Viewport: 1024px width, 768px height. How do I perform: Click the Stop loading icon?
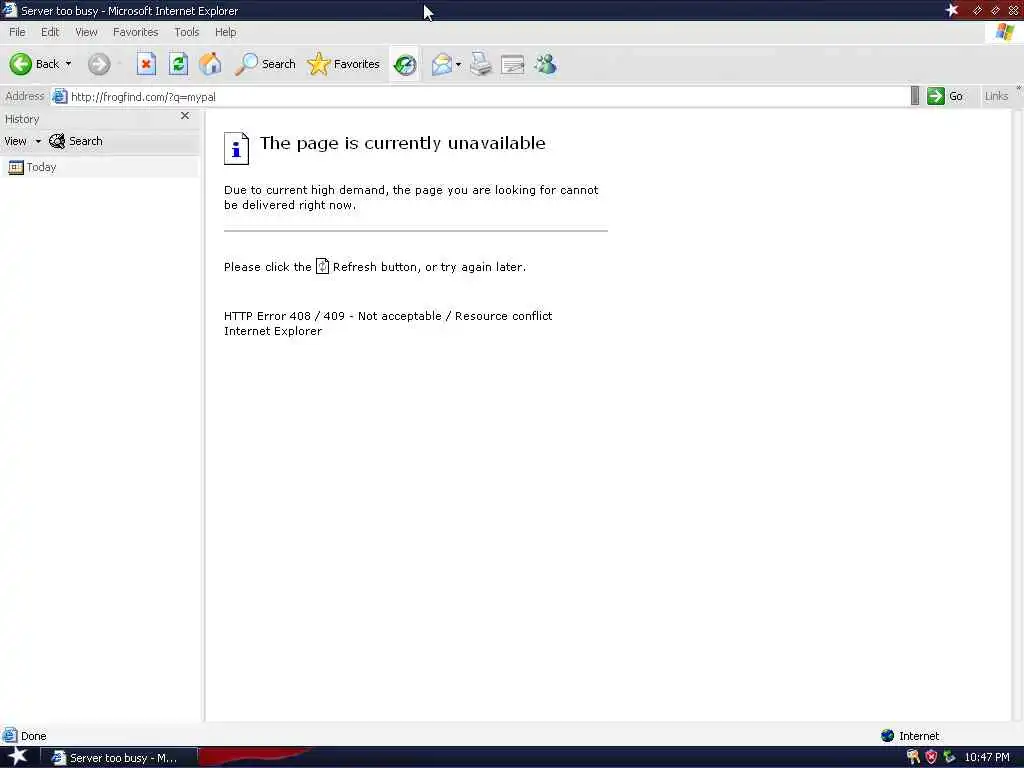(146, 64)
